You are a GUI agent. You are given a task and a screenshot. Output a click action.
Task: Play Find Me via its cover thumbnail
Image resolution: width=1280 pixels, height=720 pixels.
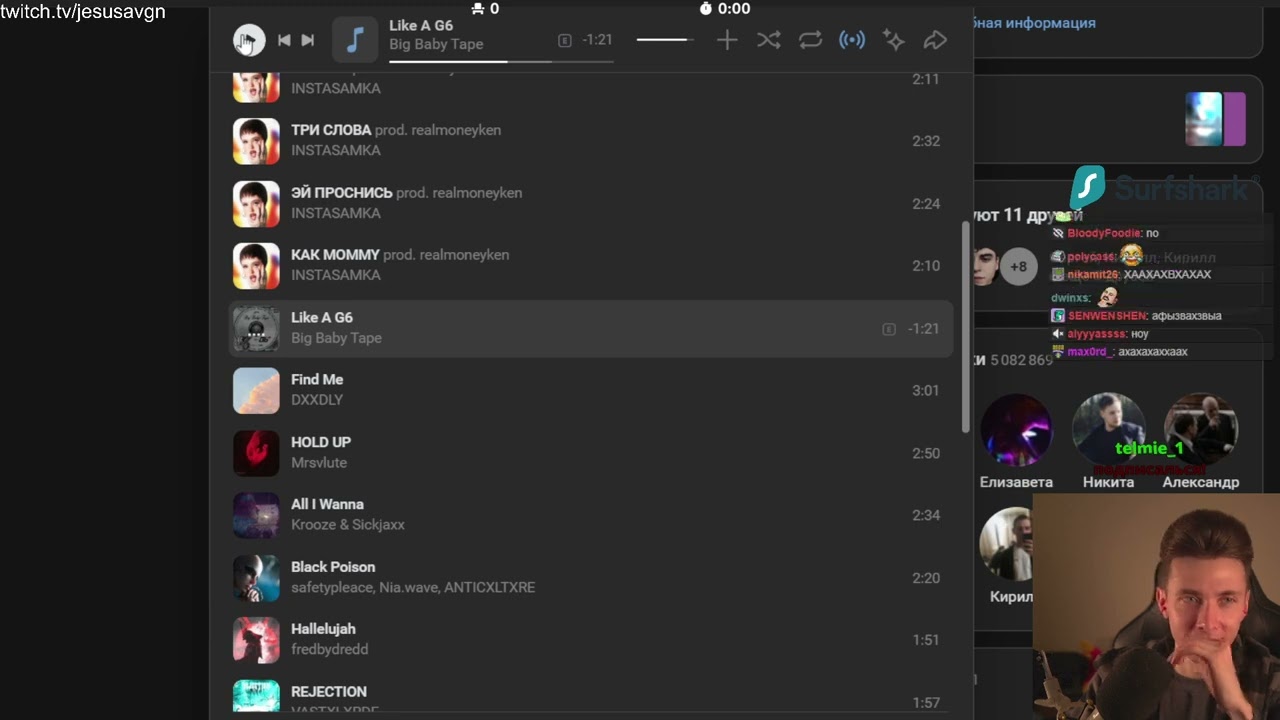click(x=256, y=390)
